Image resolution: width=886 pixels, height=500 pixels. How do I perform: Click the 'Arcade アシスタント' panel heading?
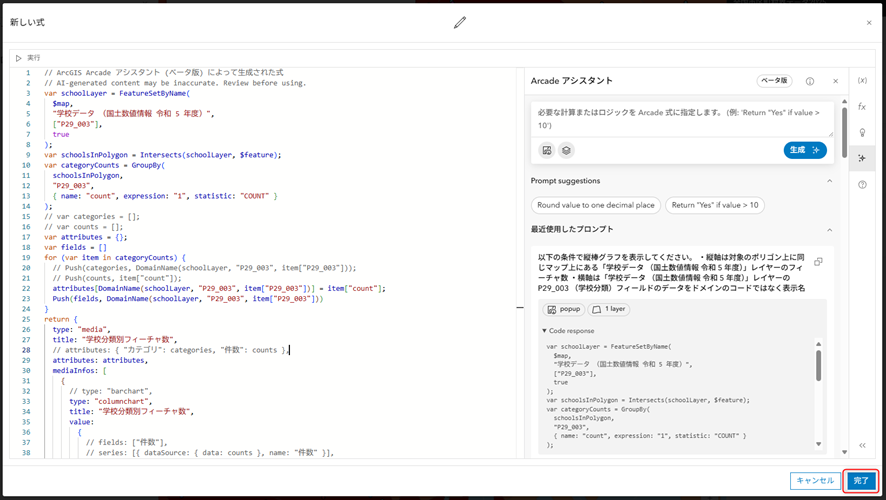571,81
